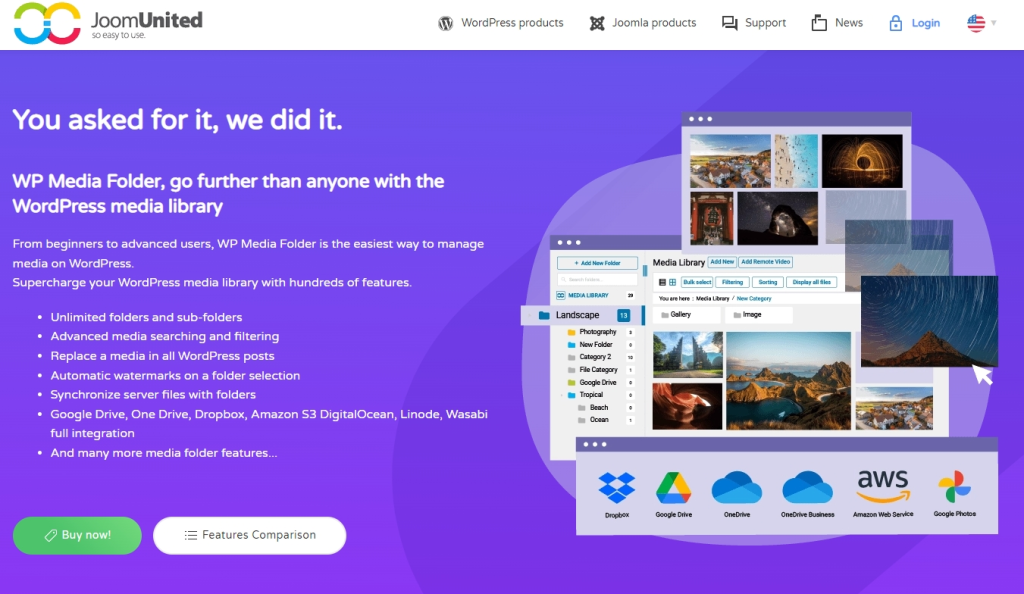
Task: Click the Login link
Action: (x=925, y=23)
